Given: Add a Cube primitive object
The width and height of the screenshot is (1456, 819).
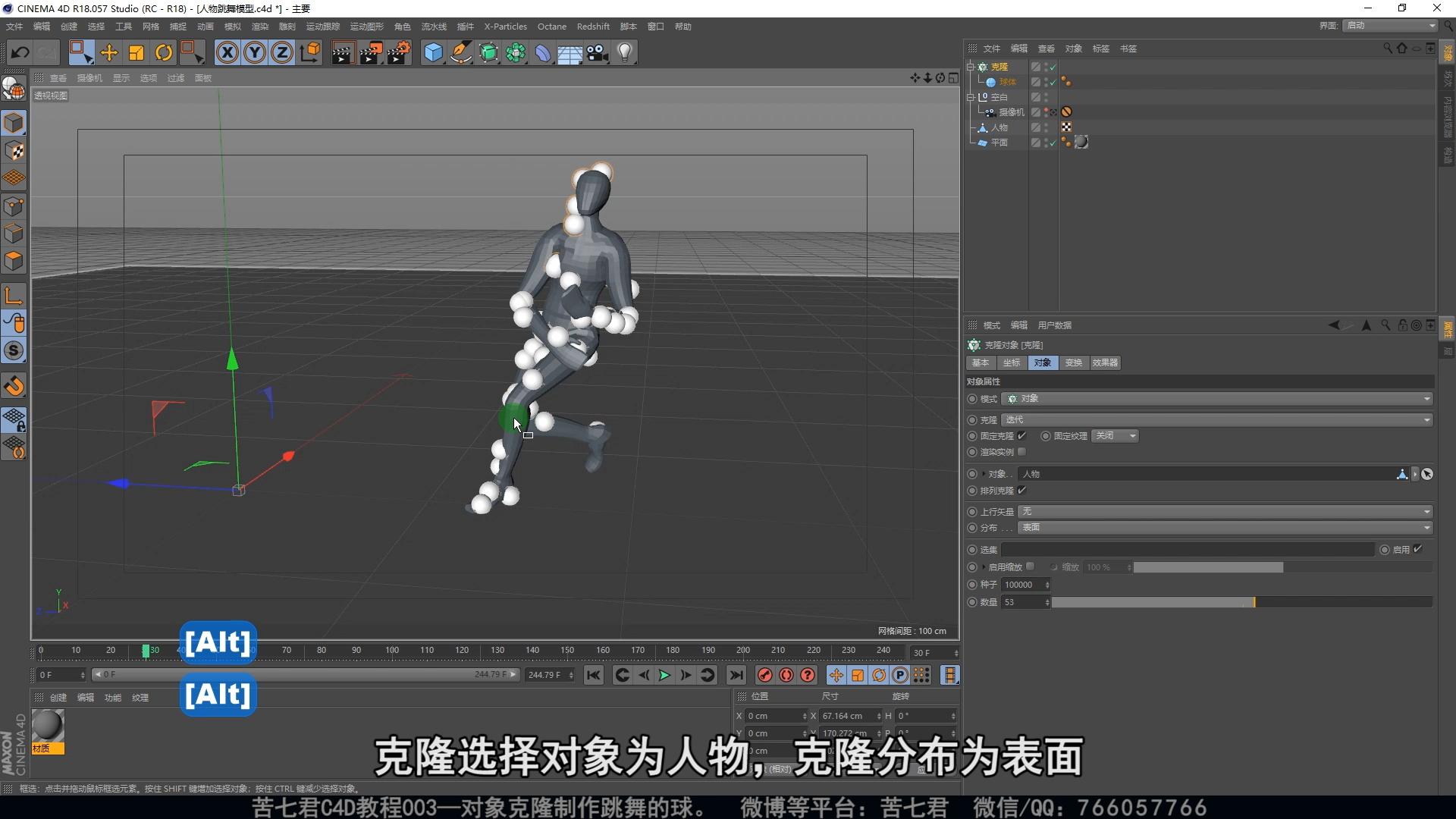Looking at the screenshot, I should 433,53.
